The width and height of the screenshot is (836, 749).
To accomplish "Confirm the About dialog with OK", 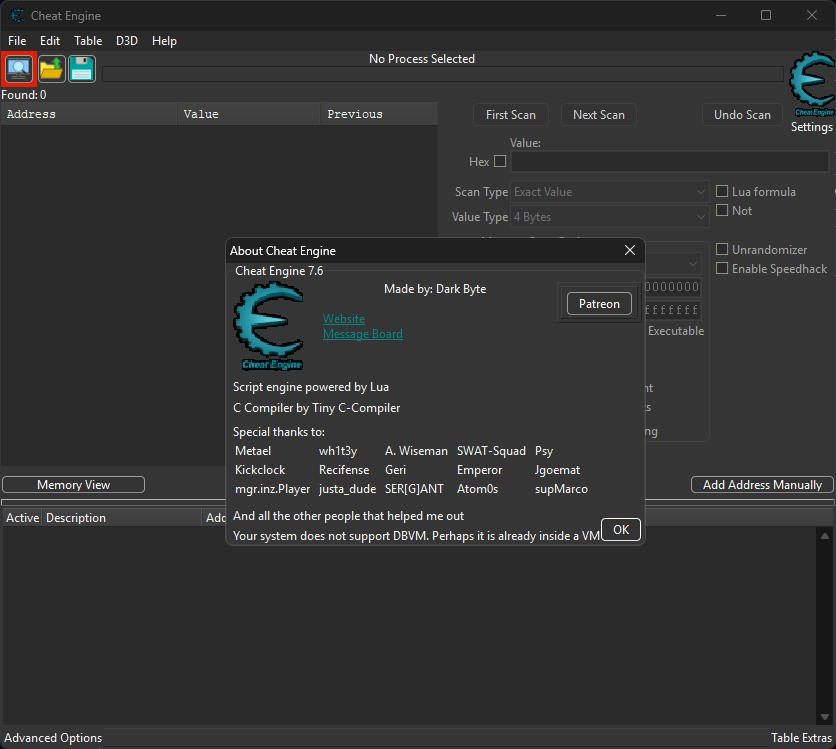I will [621, 529].
